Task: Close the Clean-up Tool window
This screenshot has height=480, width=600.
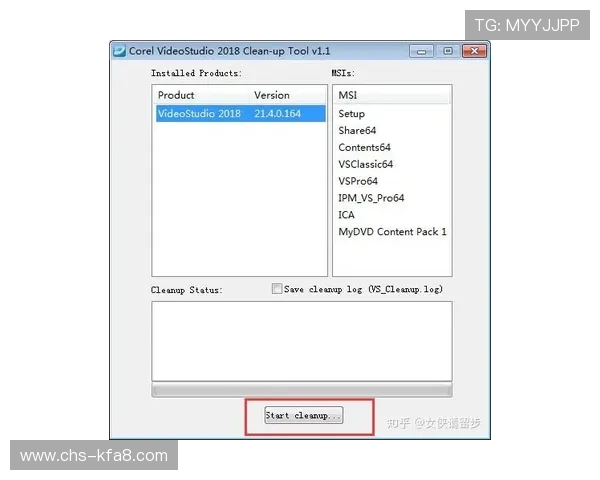Action: (x=474, y=51)
